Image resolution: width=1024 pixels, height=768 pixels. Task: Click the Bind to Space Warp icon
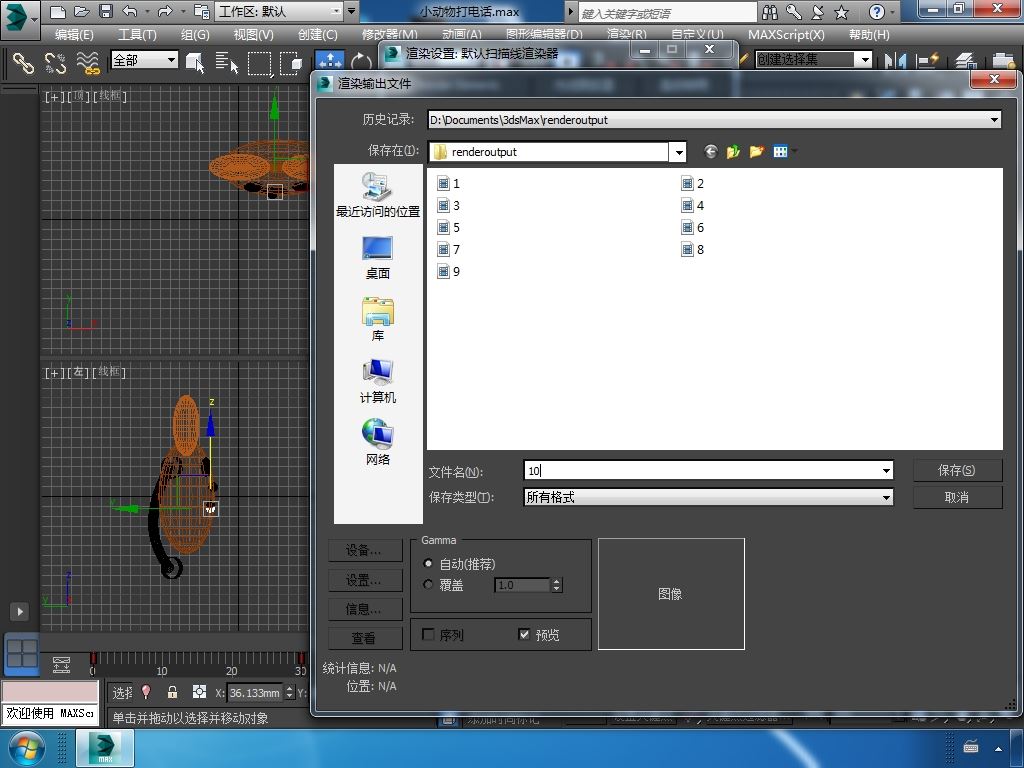coord(88,63)
